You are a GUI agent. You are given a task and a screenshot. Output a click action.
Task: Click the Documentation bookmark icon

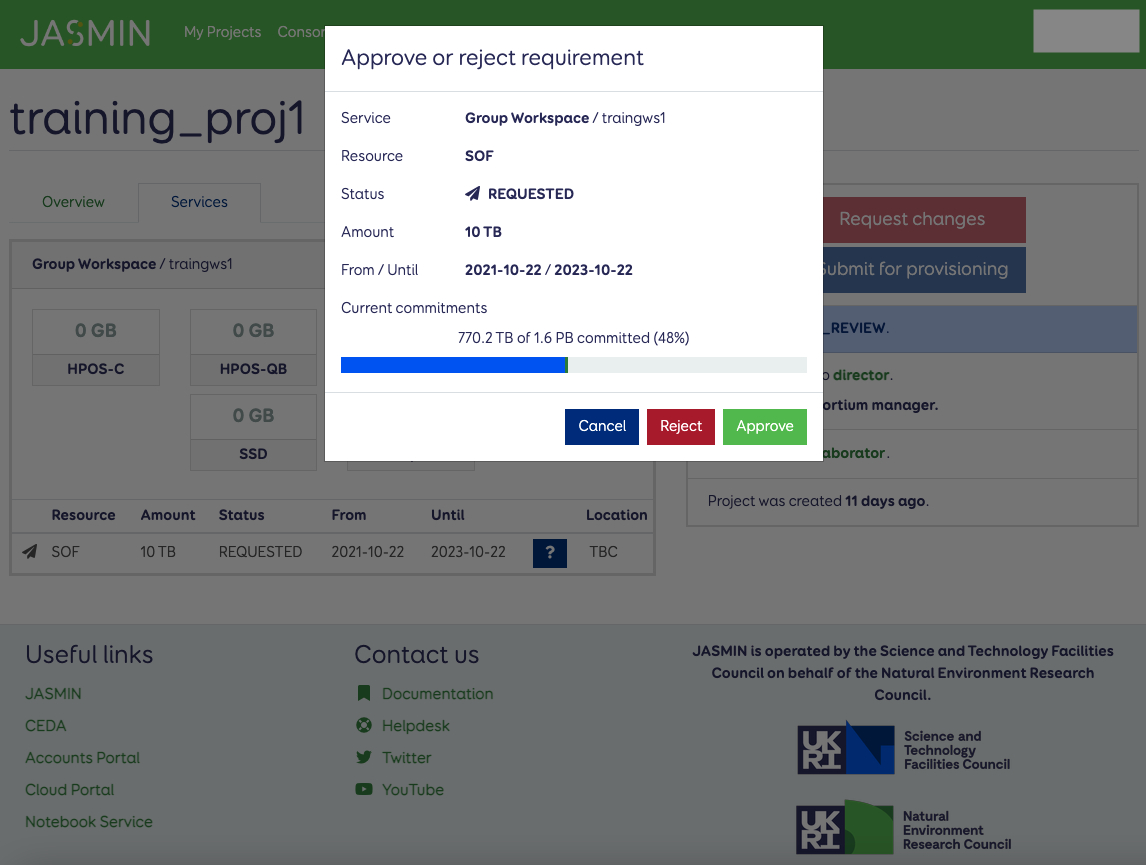pos(363,694)
